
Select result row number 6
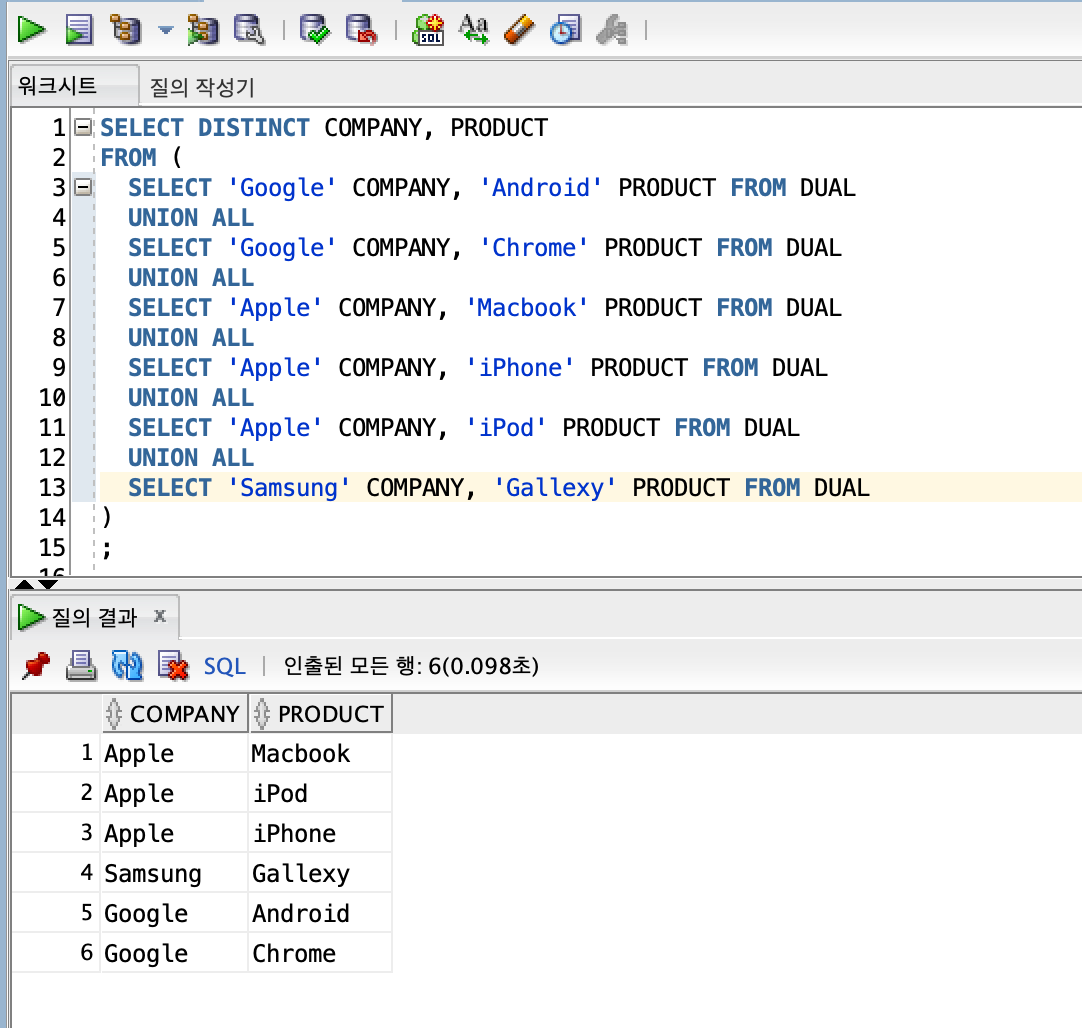coord(57,953)
